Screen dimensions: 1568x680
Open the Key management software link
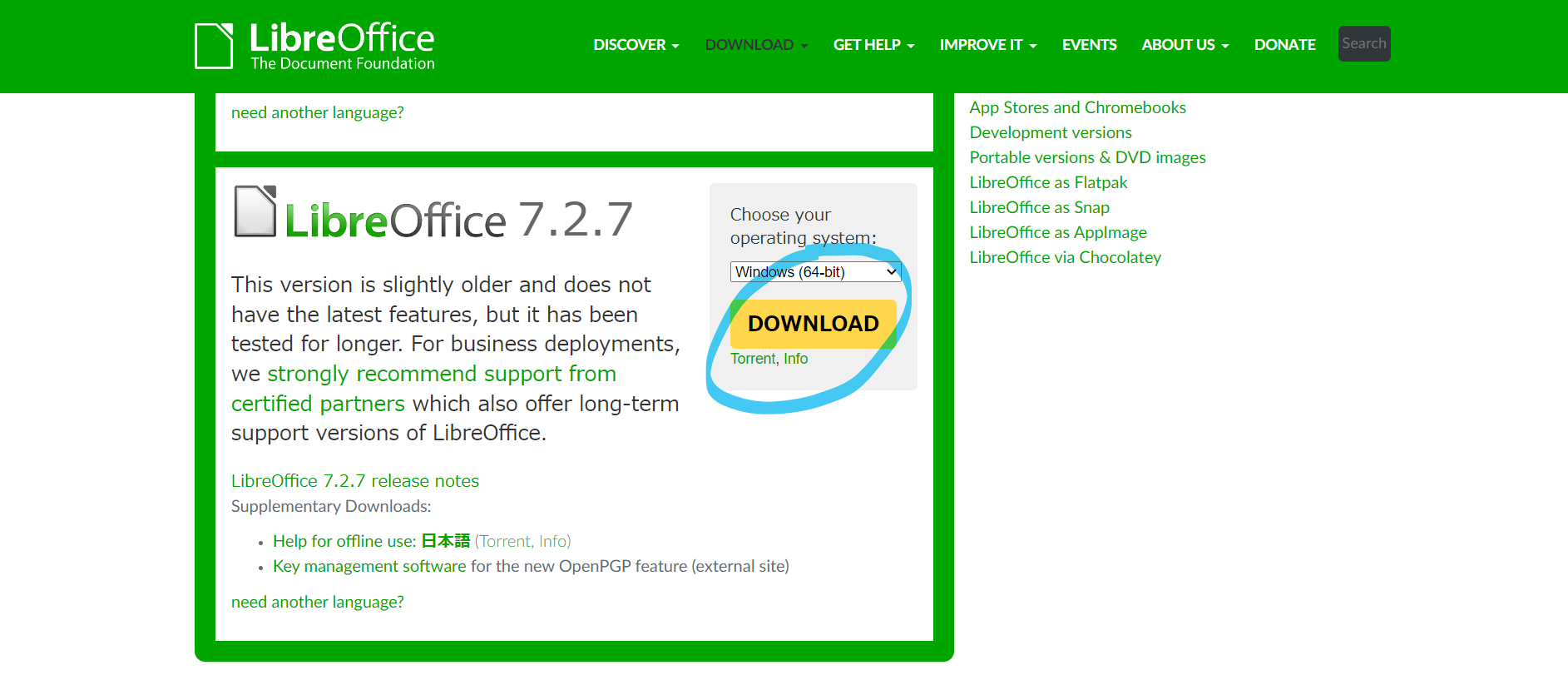coord(369,566)
